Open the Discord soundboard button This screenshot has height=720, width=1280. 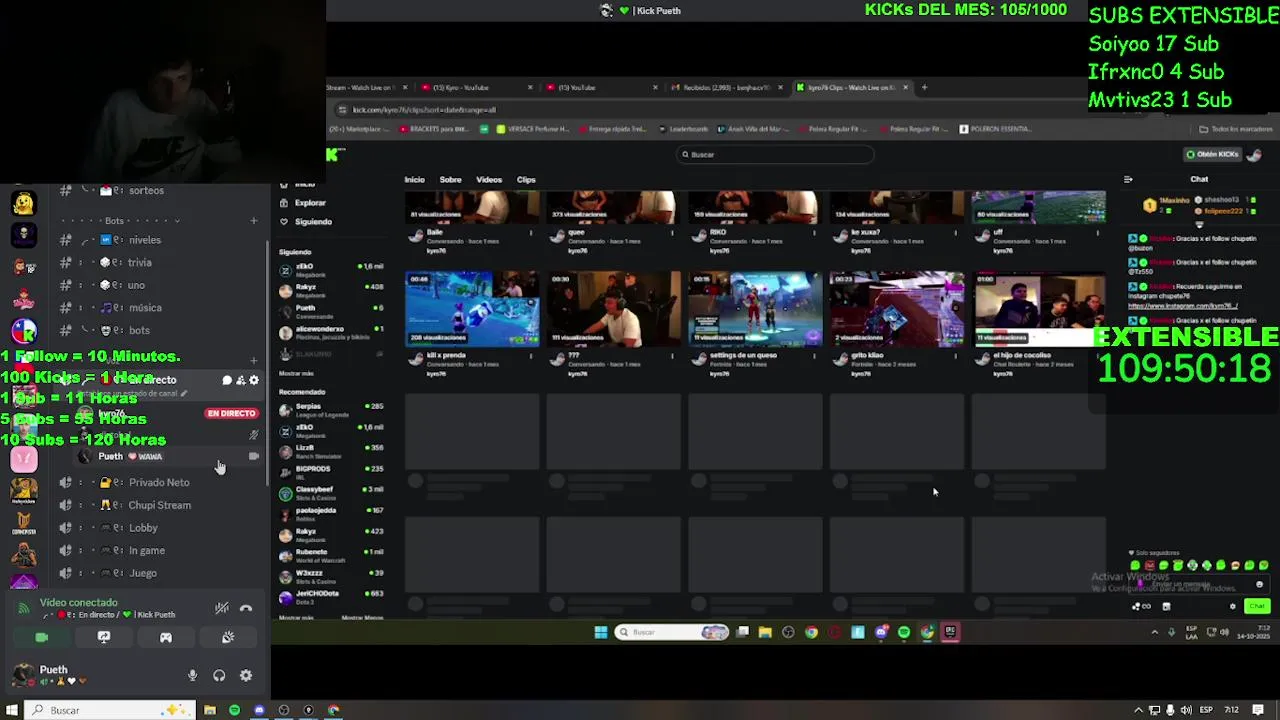(228, 637)
